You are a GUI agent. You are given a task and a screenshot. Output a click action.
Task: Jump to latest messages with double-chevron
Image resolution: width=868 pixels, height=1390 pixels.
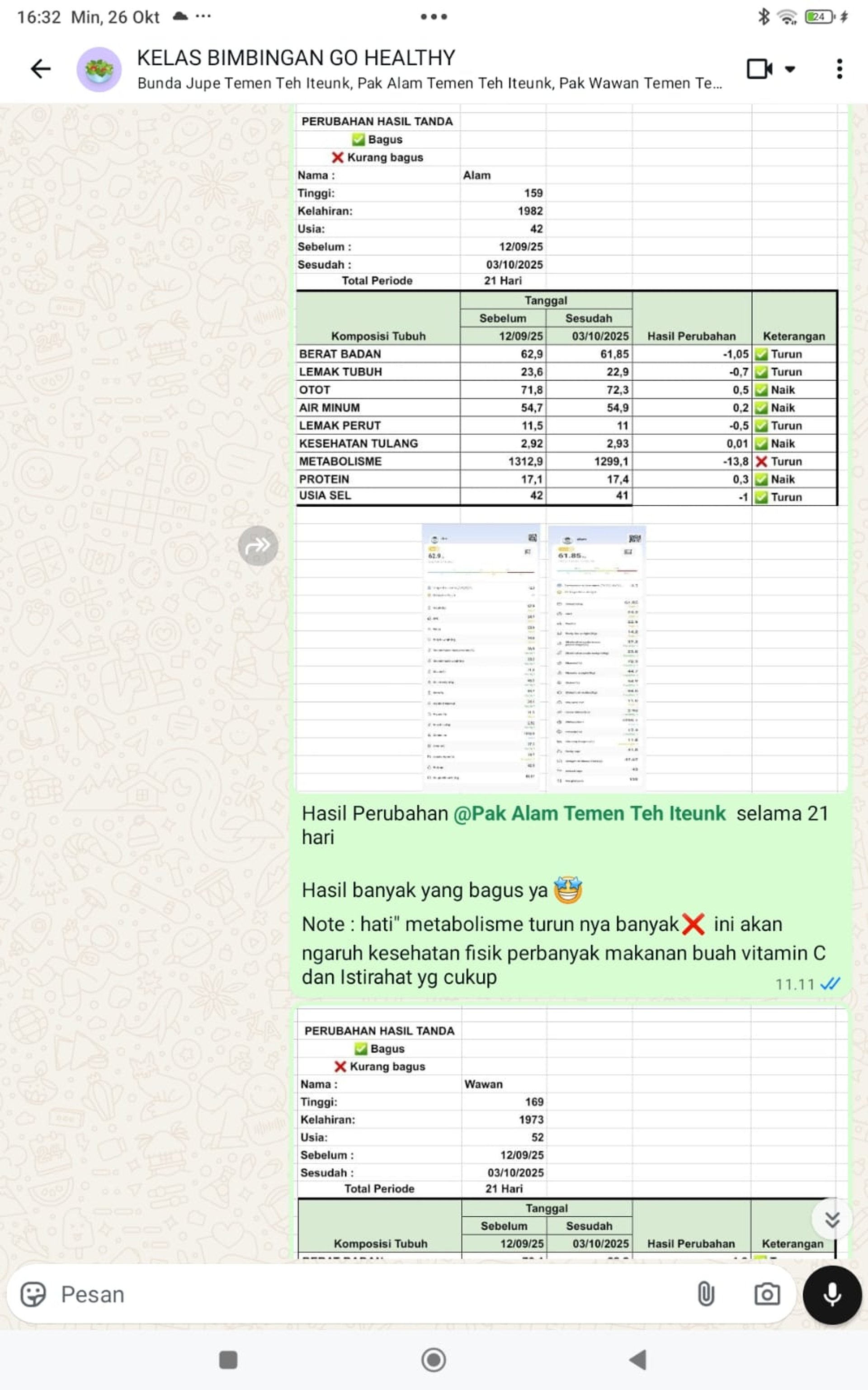[832, 1219]
